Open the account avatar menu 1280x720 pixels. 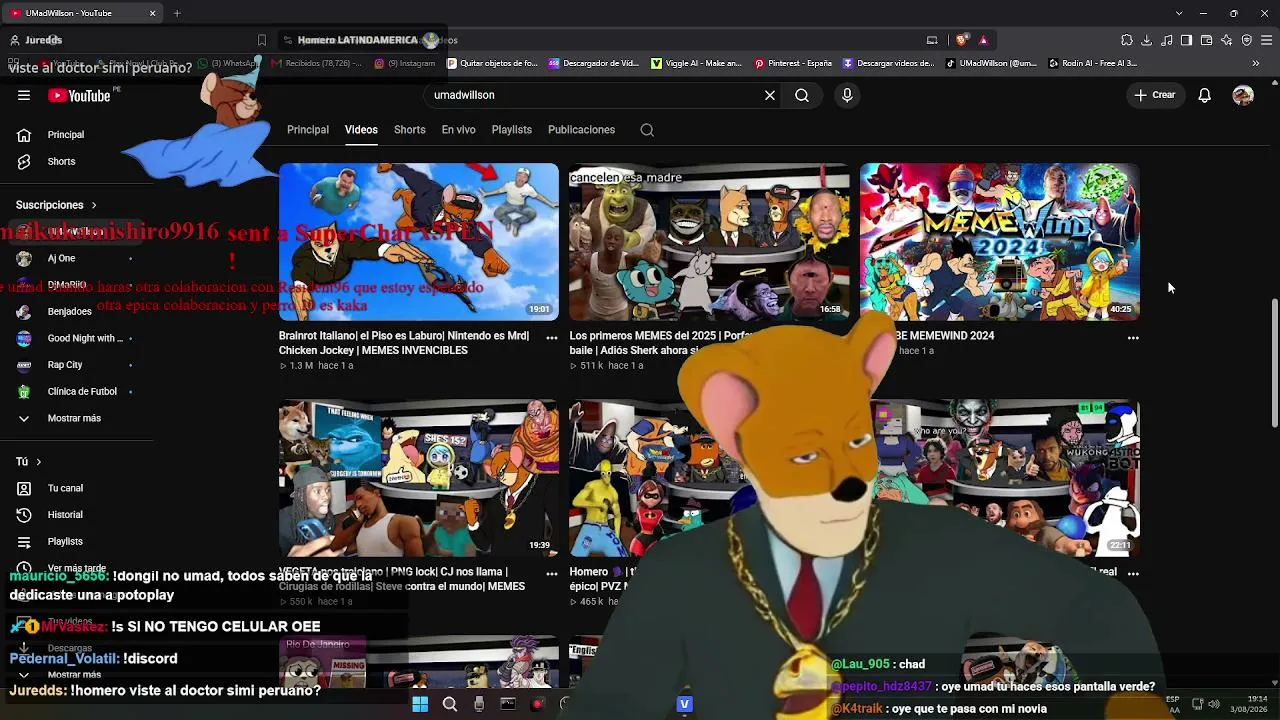click(1243, 95)
